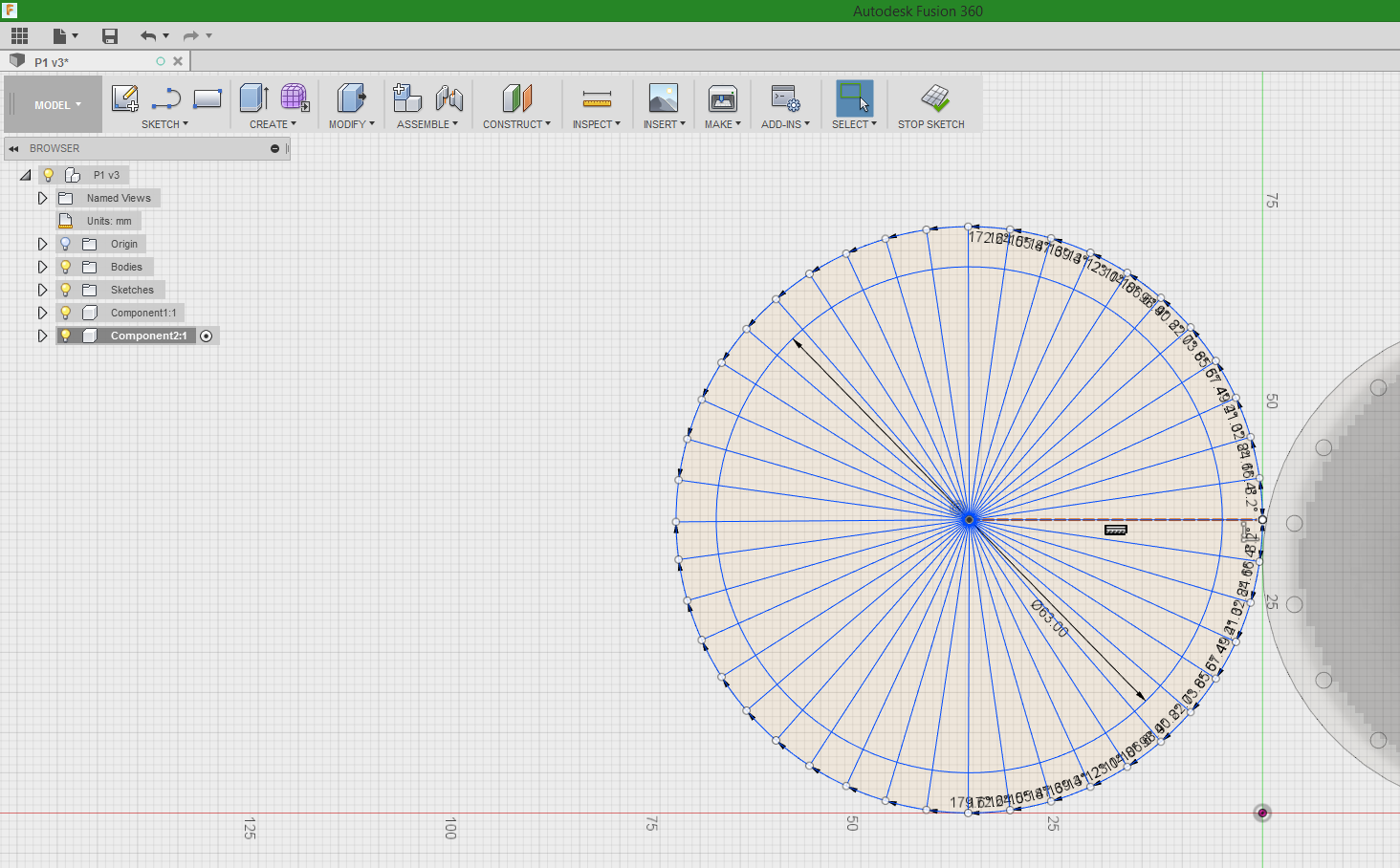The width and height of the screenshot is (1400, 868).
Task: Select the Rectangle sketch tool icon
Action: pos(208,98)
